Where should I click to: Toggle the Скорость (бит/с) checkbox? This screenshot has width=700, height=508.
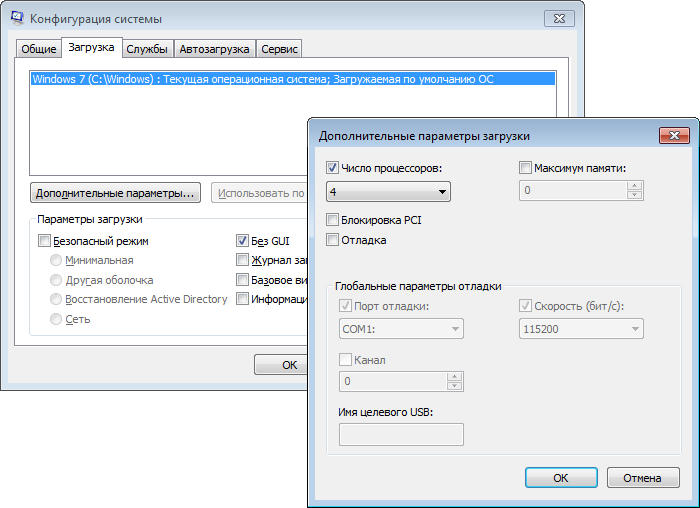pos(525,306)
